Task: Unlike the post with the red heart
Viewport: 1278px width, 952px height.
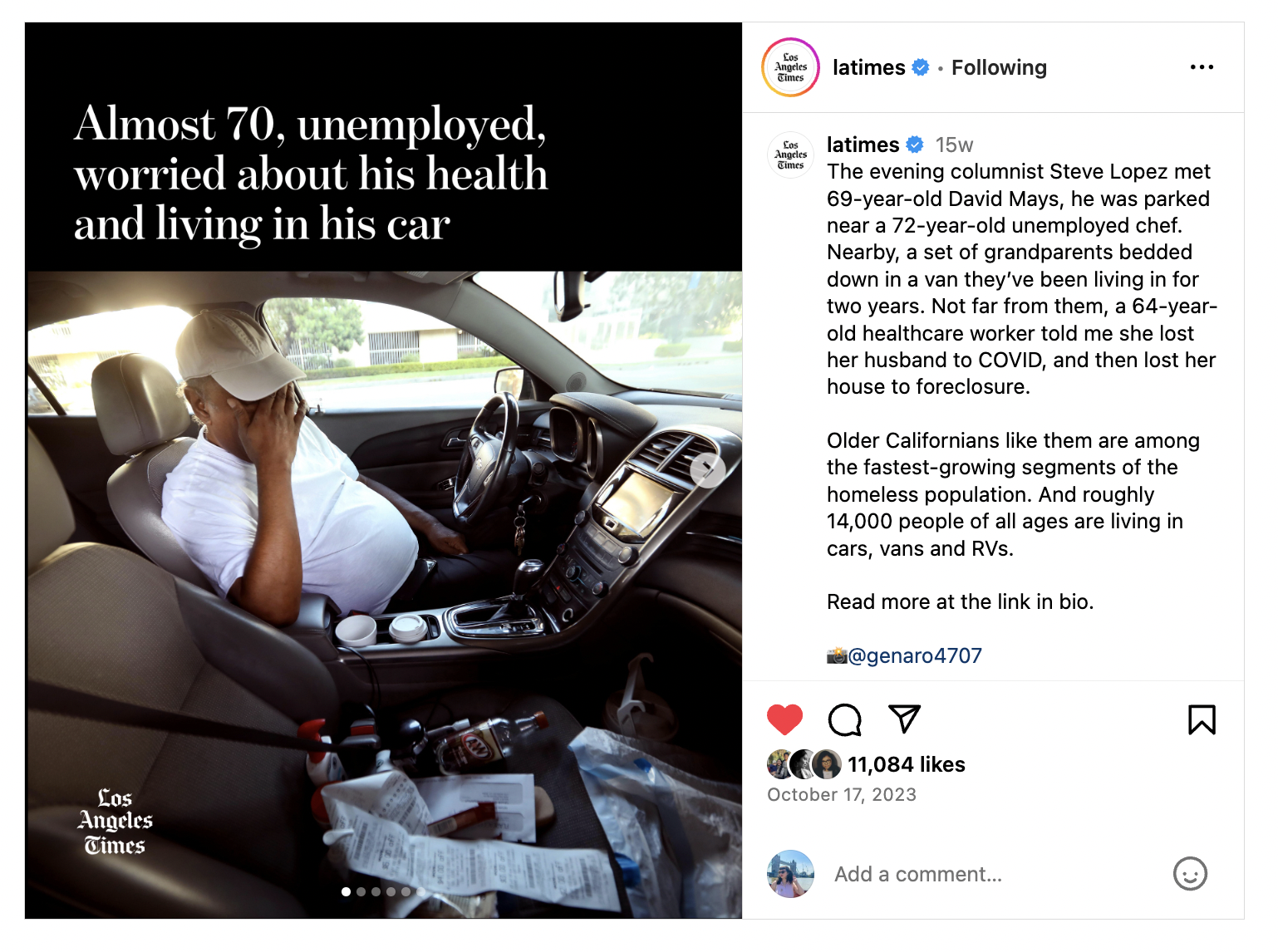Action: tap(784, 719)
